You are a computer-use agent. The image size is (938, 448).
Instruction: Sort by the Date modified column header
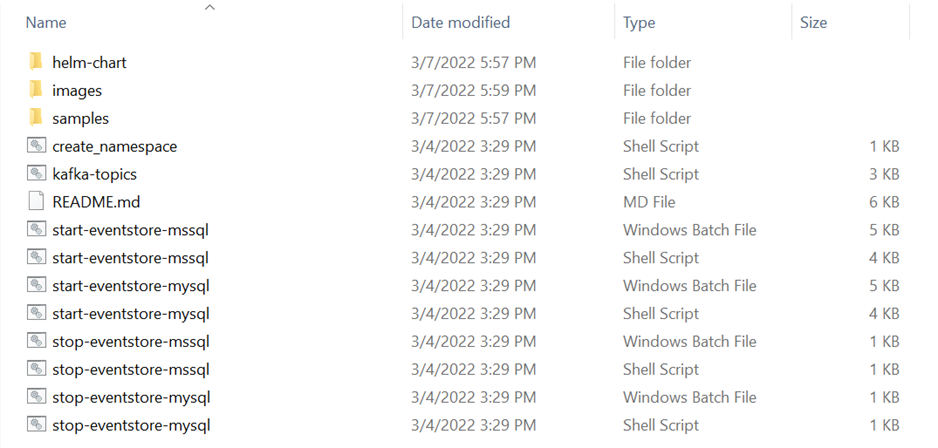460,22
